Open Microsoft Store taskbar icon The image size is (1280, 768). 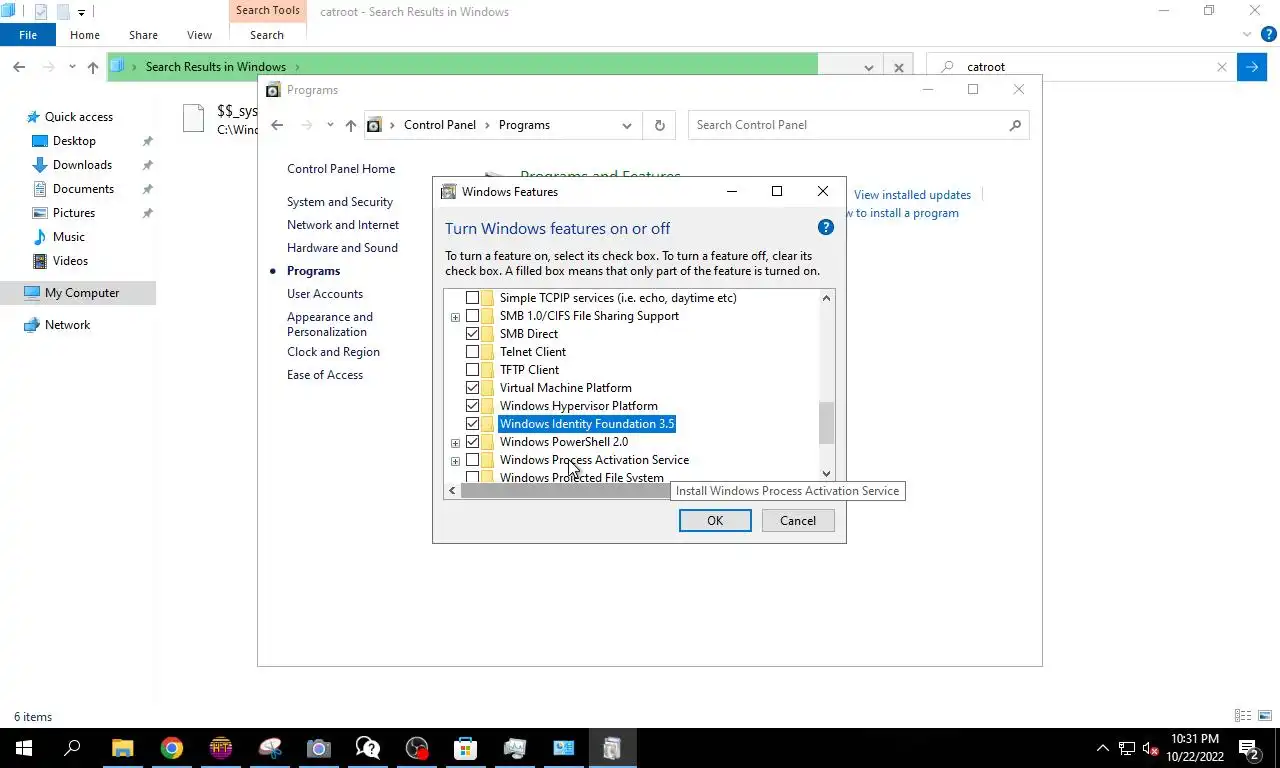pos(465,748)
